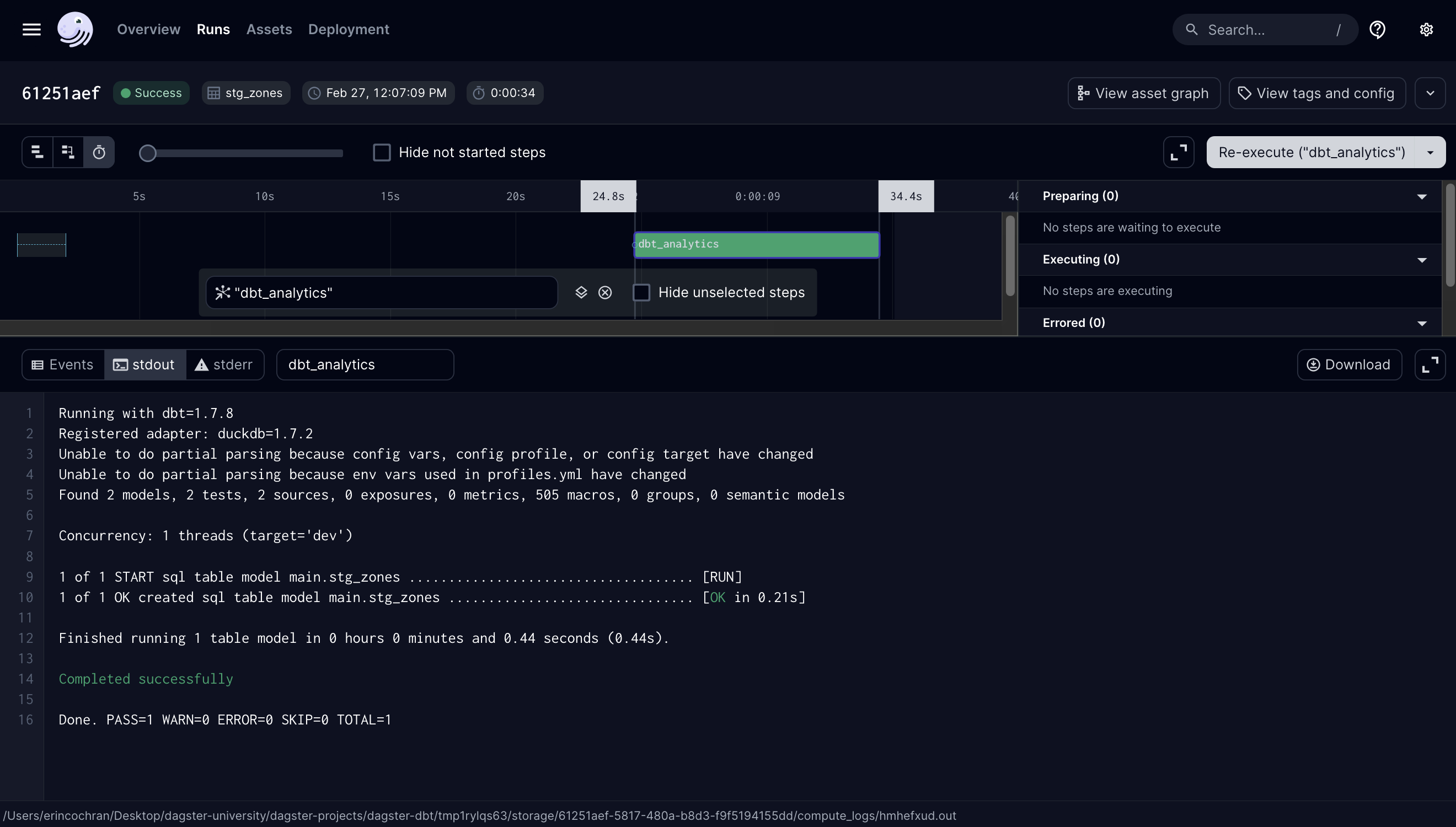Image resolution: width=1456 pixels, height=827 pixels.
Task: Click the 0:00:34 duration tag
Action: [x=505, y=93]
